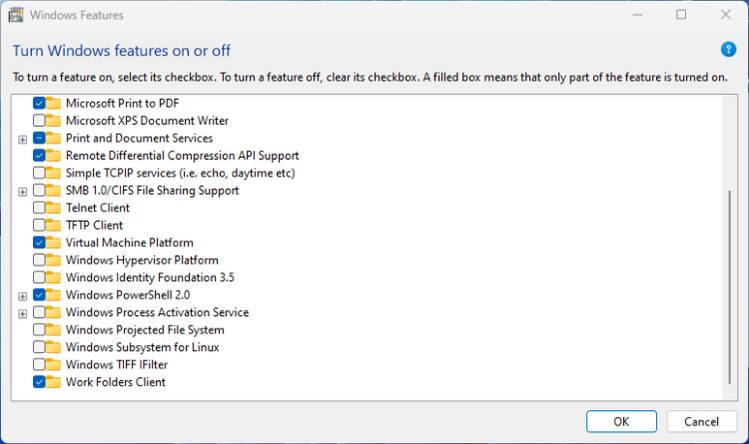Click folder icon next to Virtual Machine Platform
This screenshot has height=444, width=749.
tap(54, 243)
